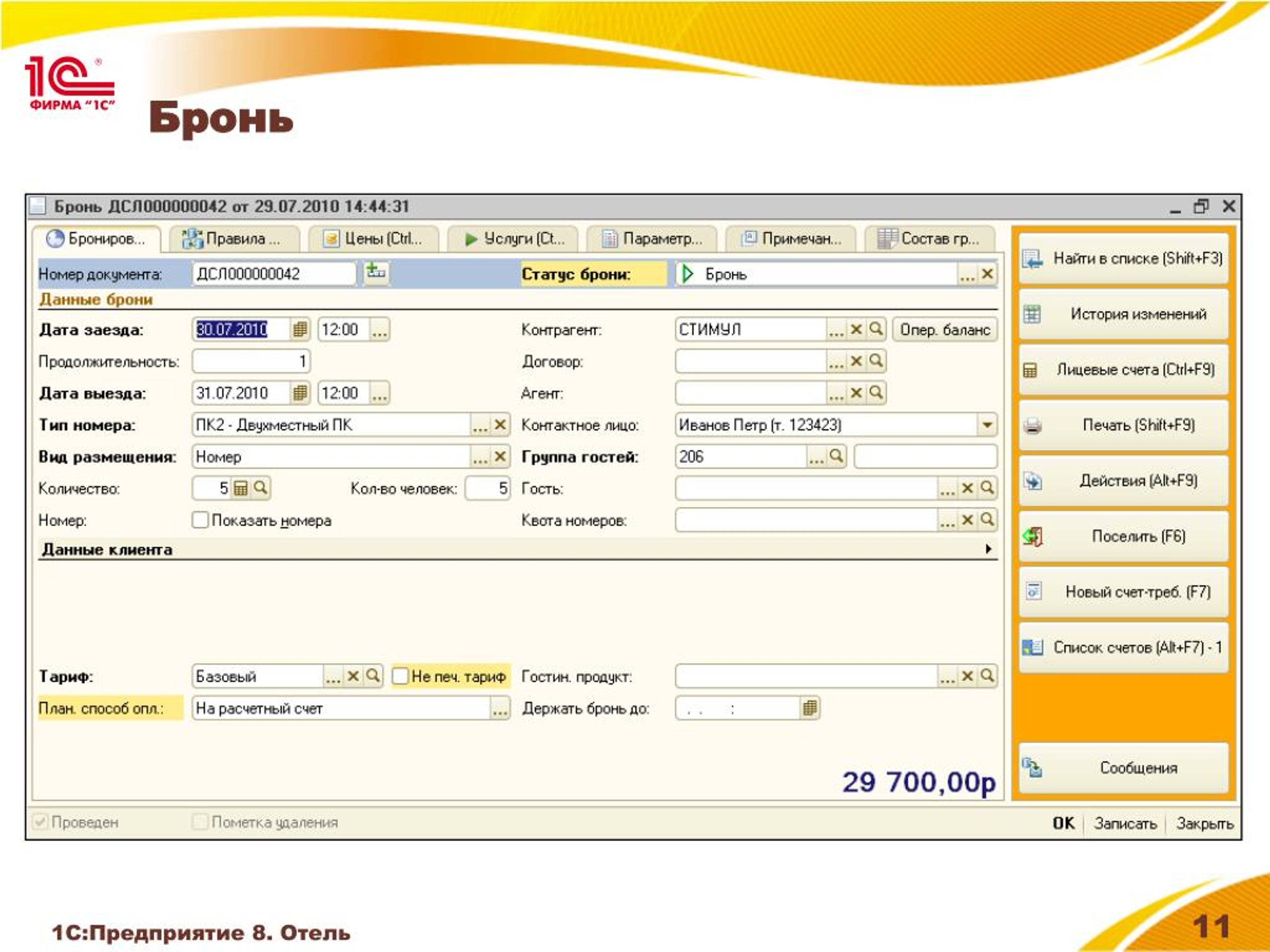This screenshot has width=1270, height=952.
Task: Click the Номер документа input field
Action: [x=274, y=274]
